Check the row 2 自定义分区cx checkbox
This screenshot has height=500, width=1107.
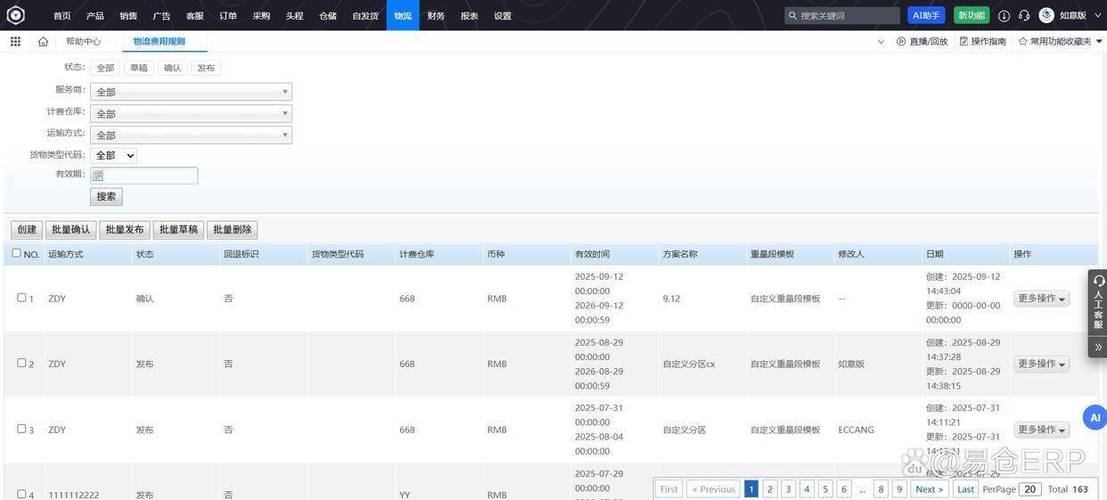click(21, 362)
